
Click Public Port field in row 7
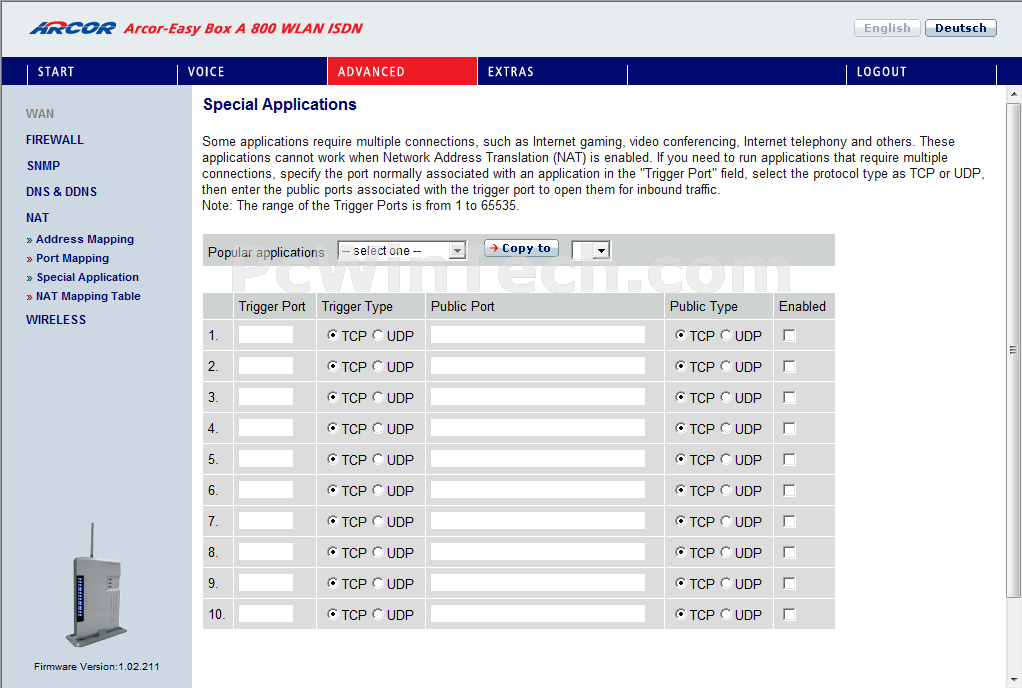click(x=538, y=521)
